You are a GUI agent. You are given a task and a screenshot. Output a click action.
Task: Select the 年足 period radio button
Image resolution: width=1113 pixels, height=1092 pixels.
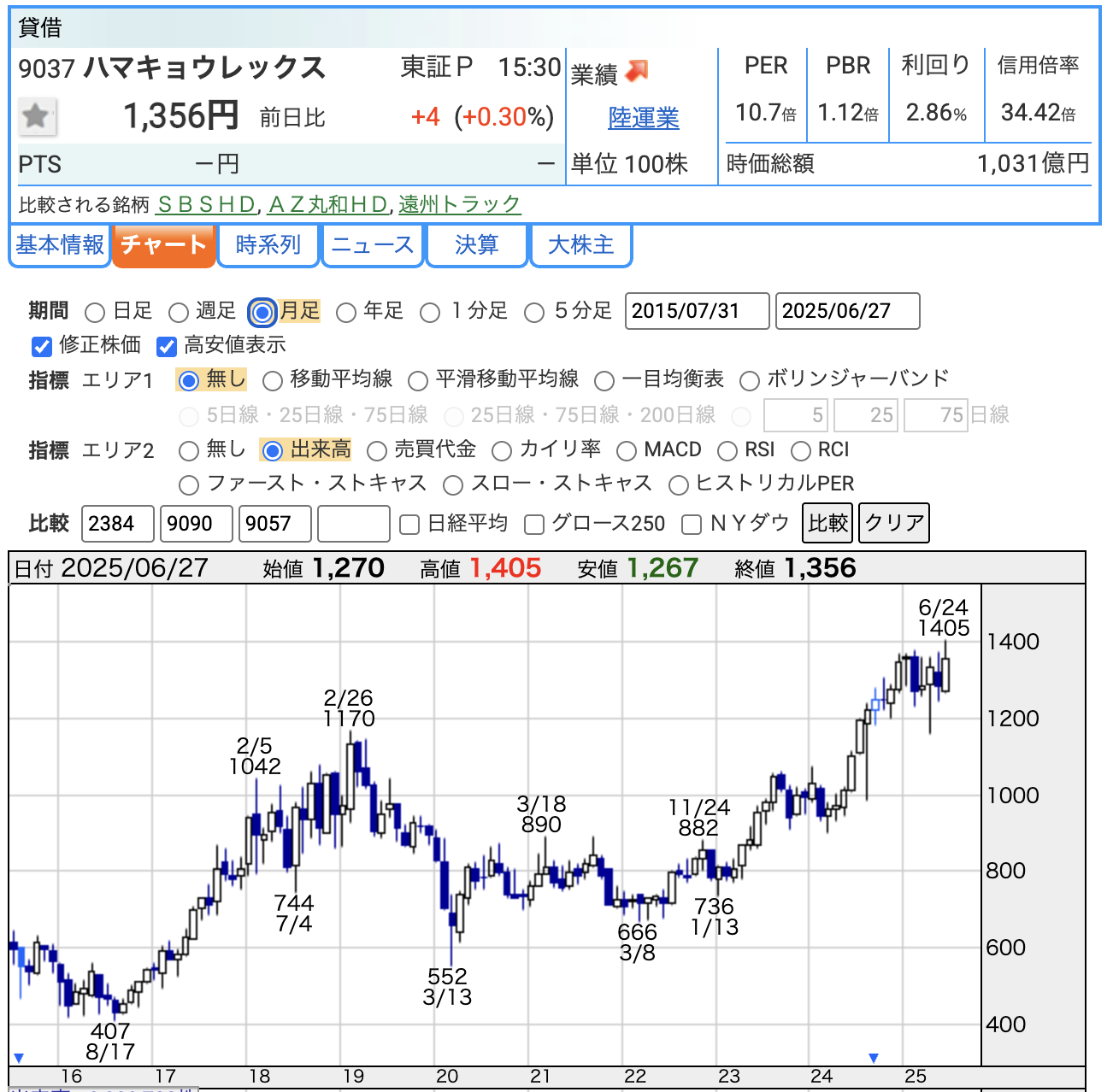[345, 313]
